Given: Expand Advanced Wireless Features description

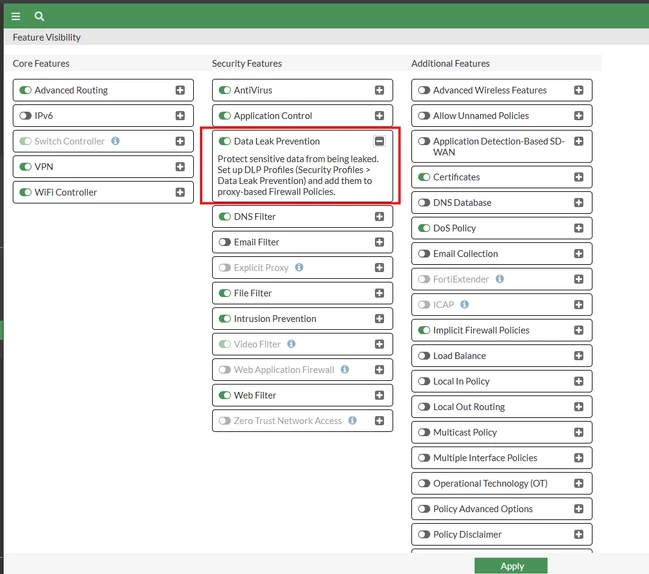Looking at the screenshot, I should pyautogui.click(x=579, y=90).
